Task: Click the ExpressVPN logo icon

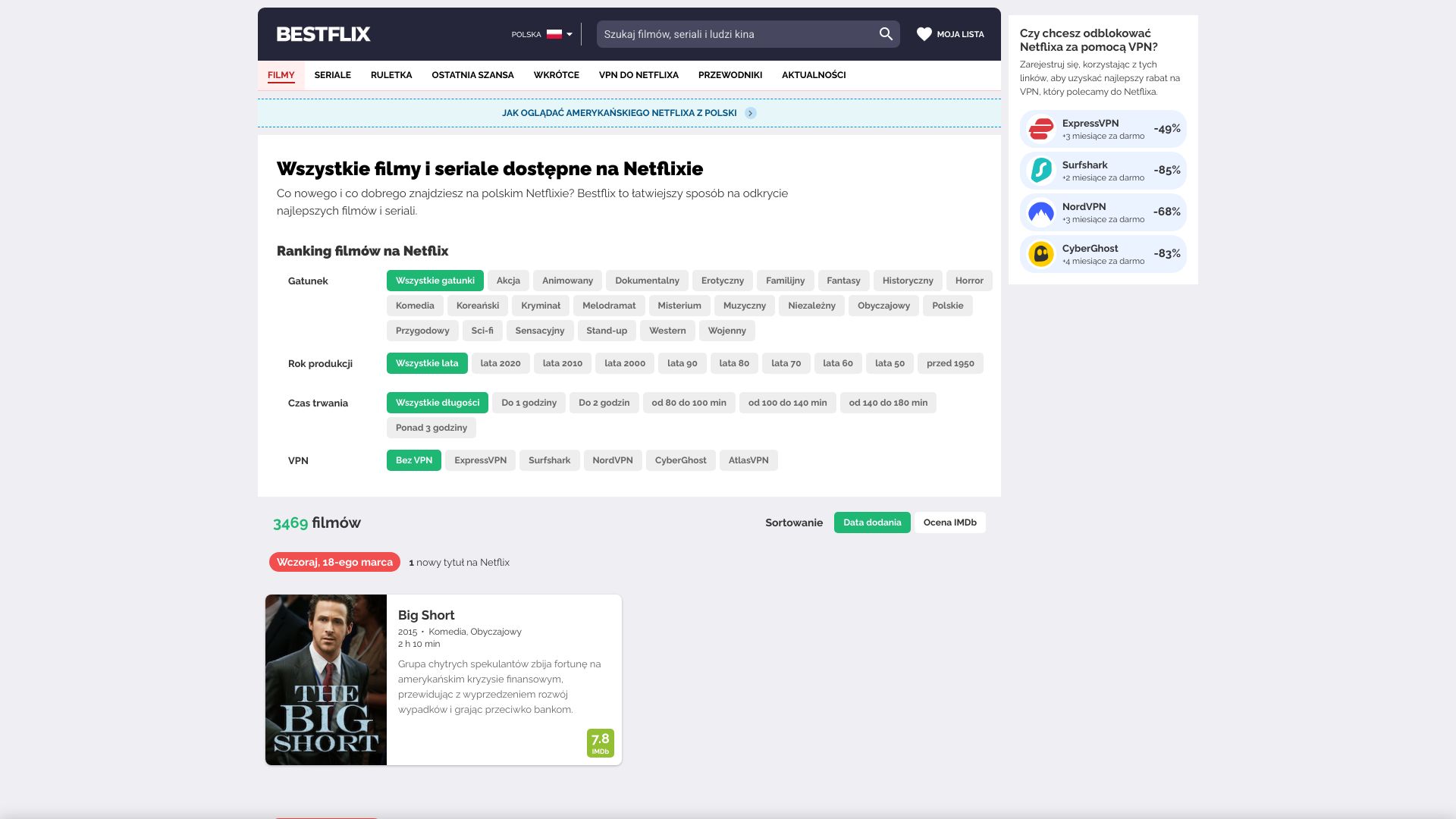Action: [x=1041, y=129]
